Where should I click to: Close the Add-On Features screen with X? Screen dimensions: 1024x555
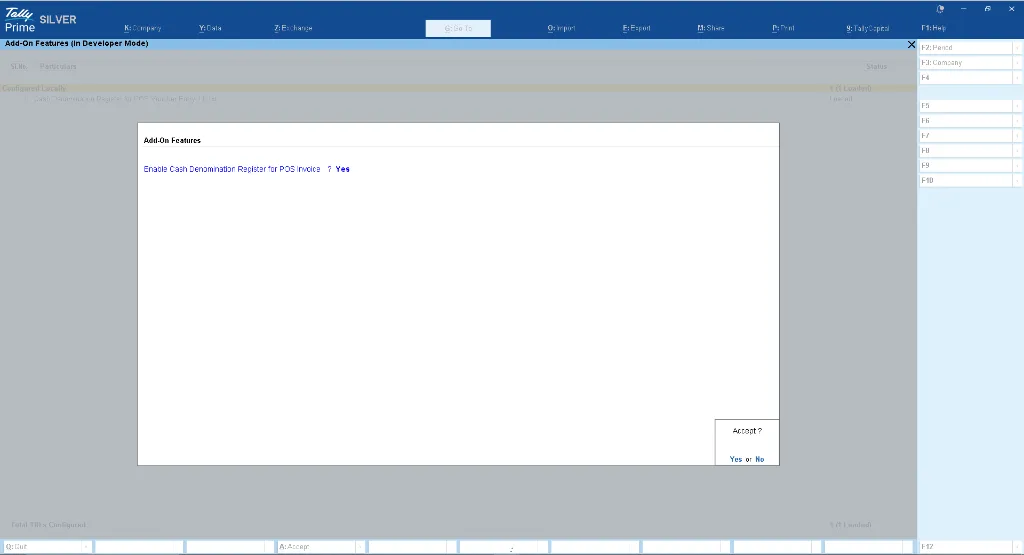click(910, 45)
